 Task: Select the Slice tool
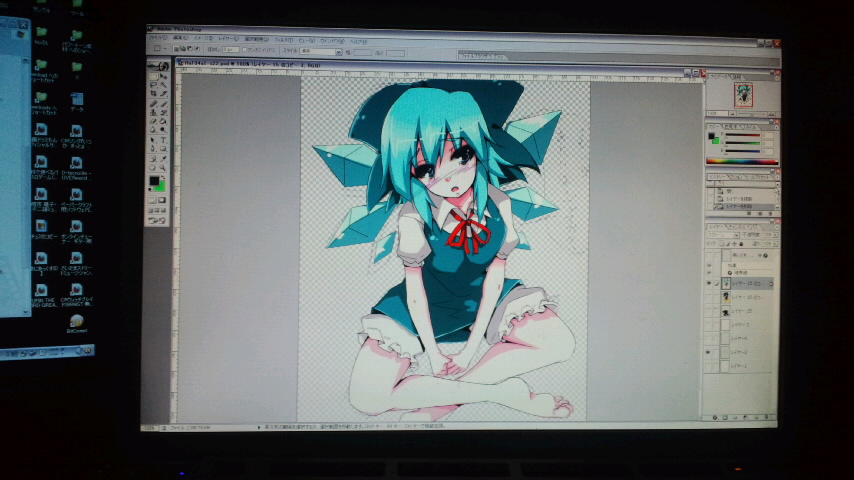(164, 93)
